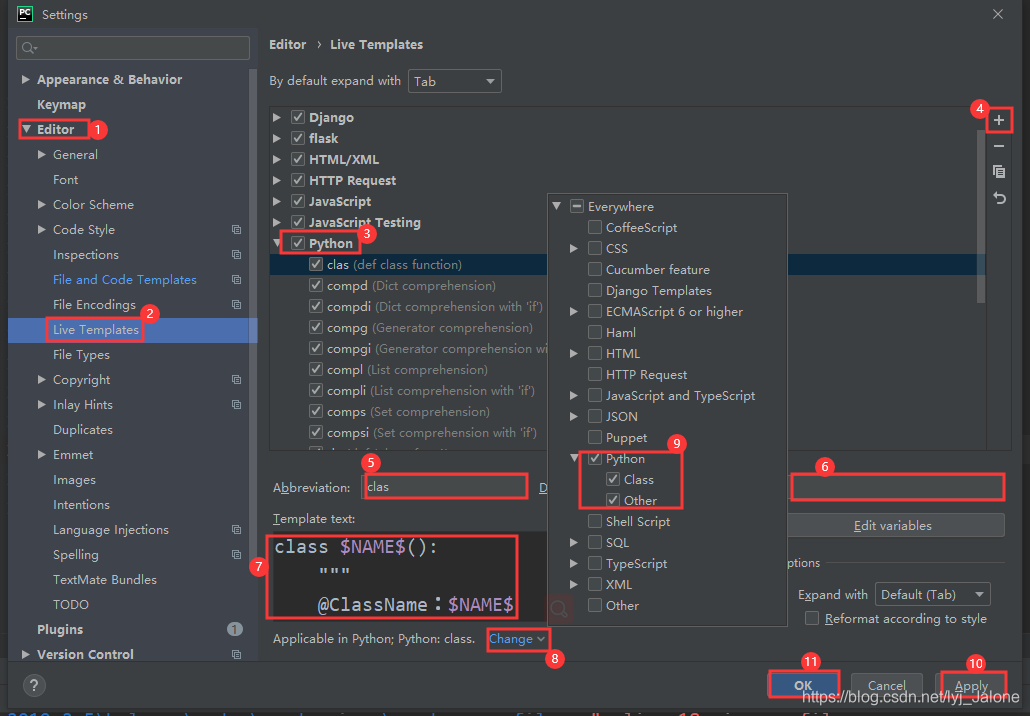Enable Reformat according to style
Screen dimensions: 1030x716
[812, 618]
